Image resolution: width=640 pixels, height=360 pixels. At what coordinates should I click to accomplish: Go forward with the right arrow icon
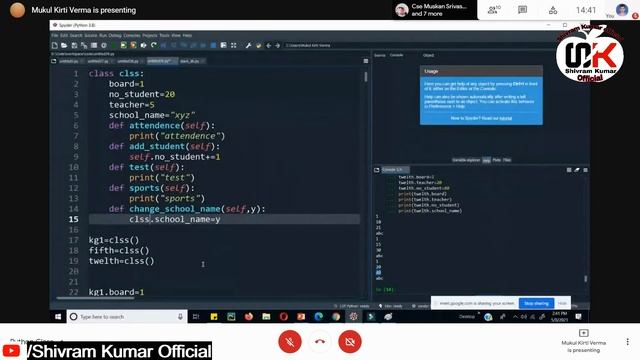[278, 45]
